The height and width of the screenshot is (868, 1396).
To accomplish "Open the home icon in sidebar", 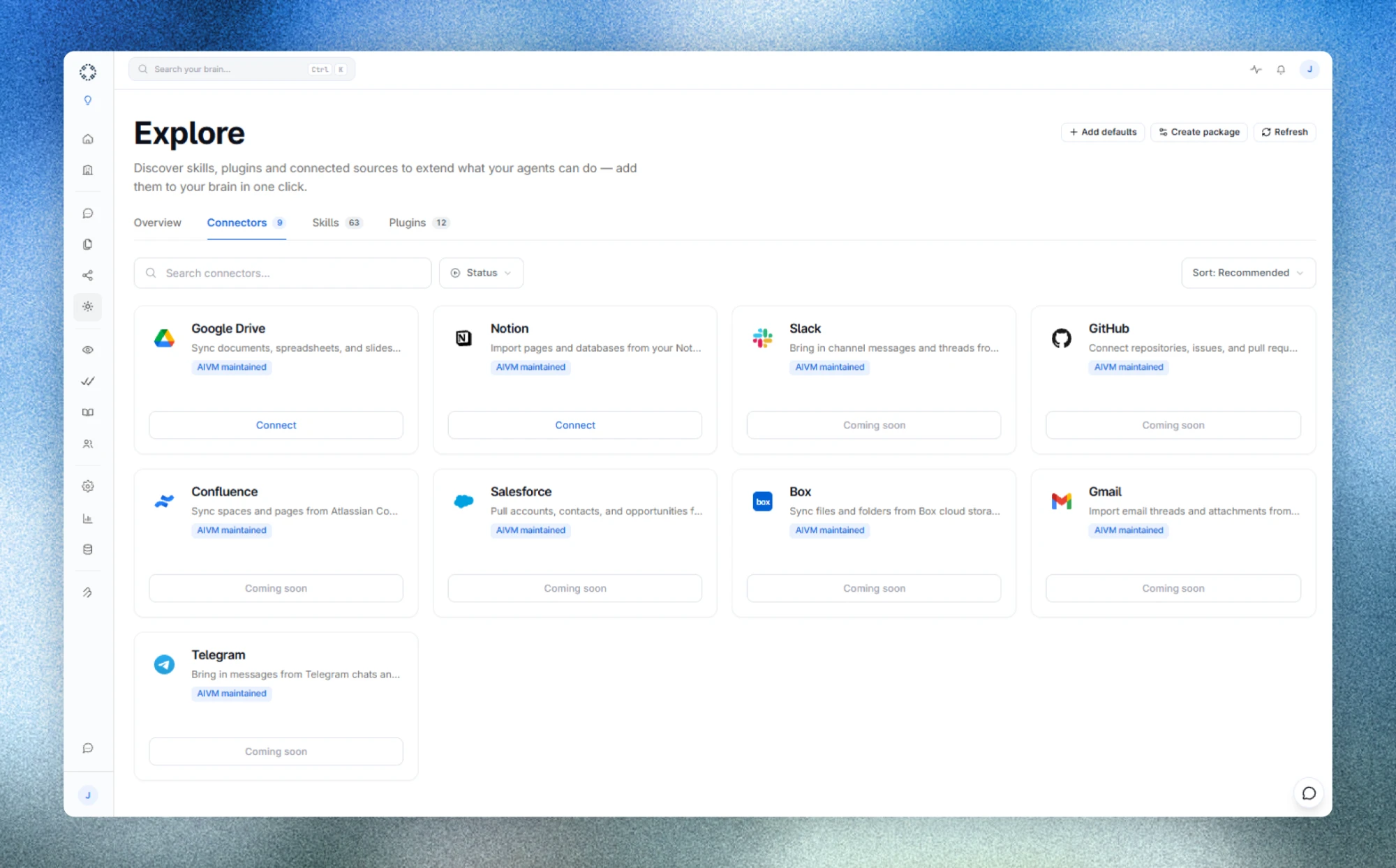I will point(88,139).
